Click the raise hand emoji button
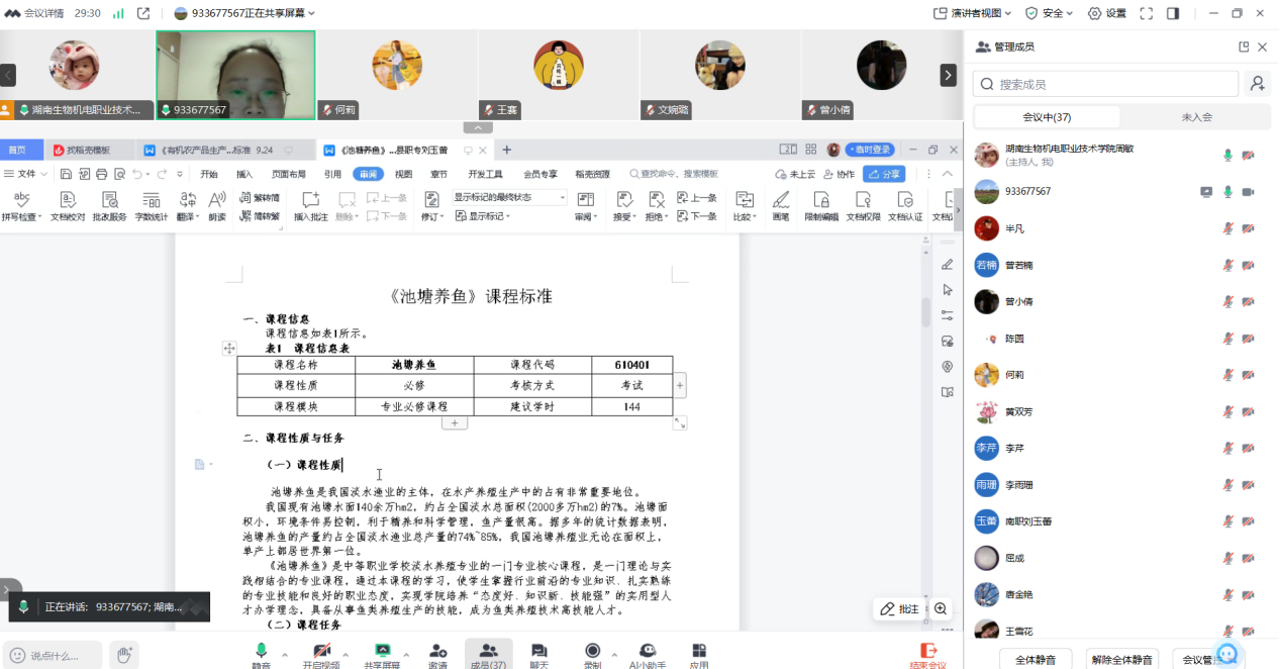The width and height of the screenshot is (1280, 669). pos(124,655)
